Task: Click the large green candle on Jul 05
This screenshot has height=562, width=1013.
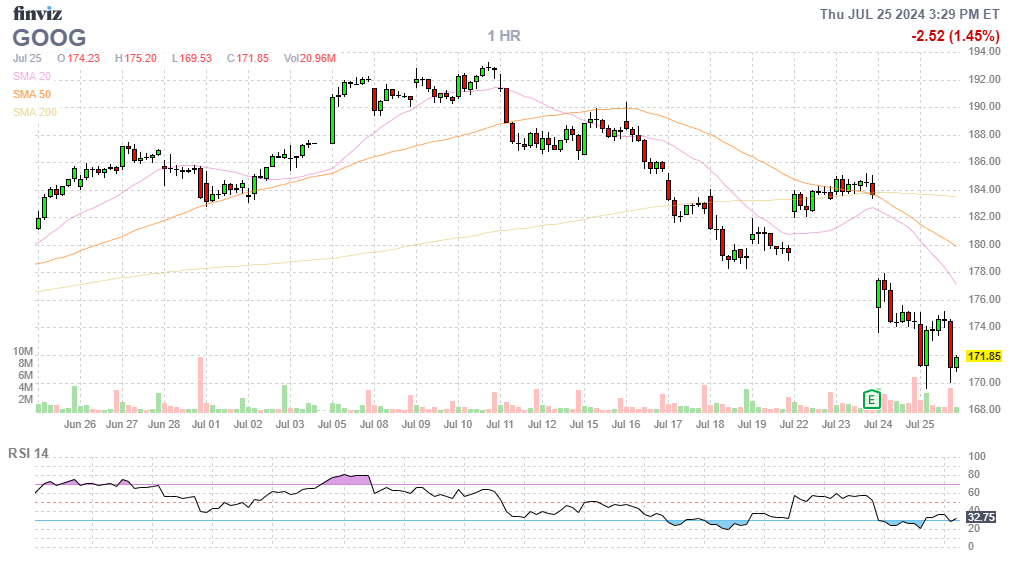Action: 334,120
